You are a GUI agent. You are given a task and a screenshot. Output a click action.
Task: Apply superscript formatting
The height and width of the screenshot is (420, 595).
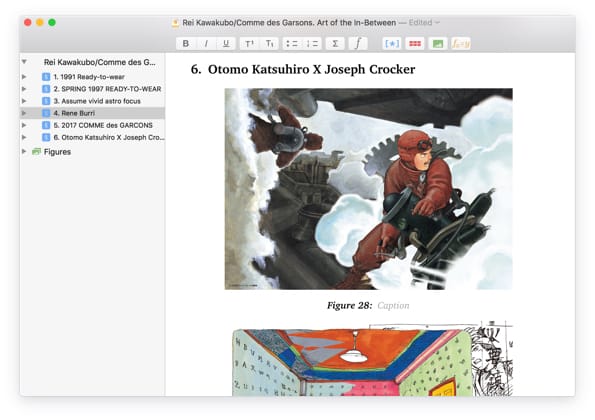tap(249, 44)
